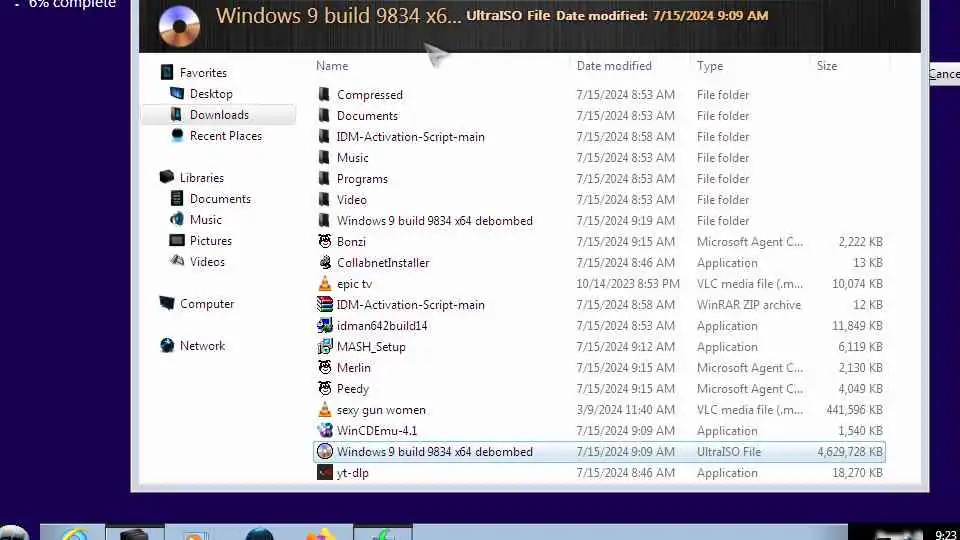This screenshot has width=960, height=540.
Task: Click the 2,130 KB size of Merlin
Action: coord(860,367)
